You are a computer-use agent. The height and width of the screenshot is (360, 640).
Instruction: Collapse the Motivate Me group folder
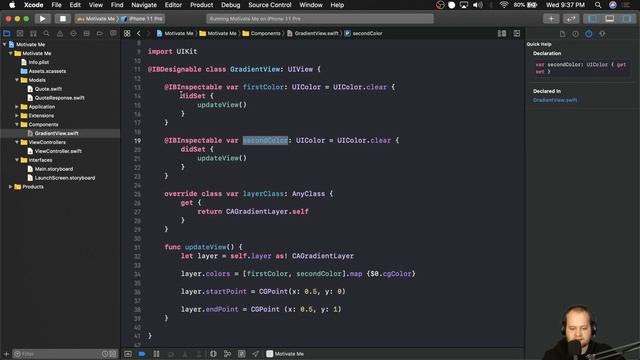(x=11, y=53)
